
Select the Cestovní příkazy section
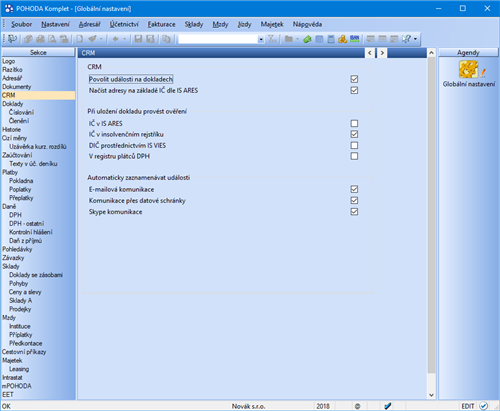click(24, 352)
